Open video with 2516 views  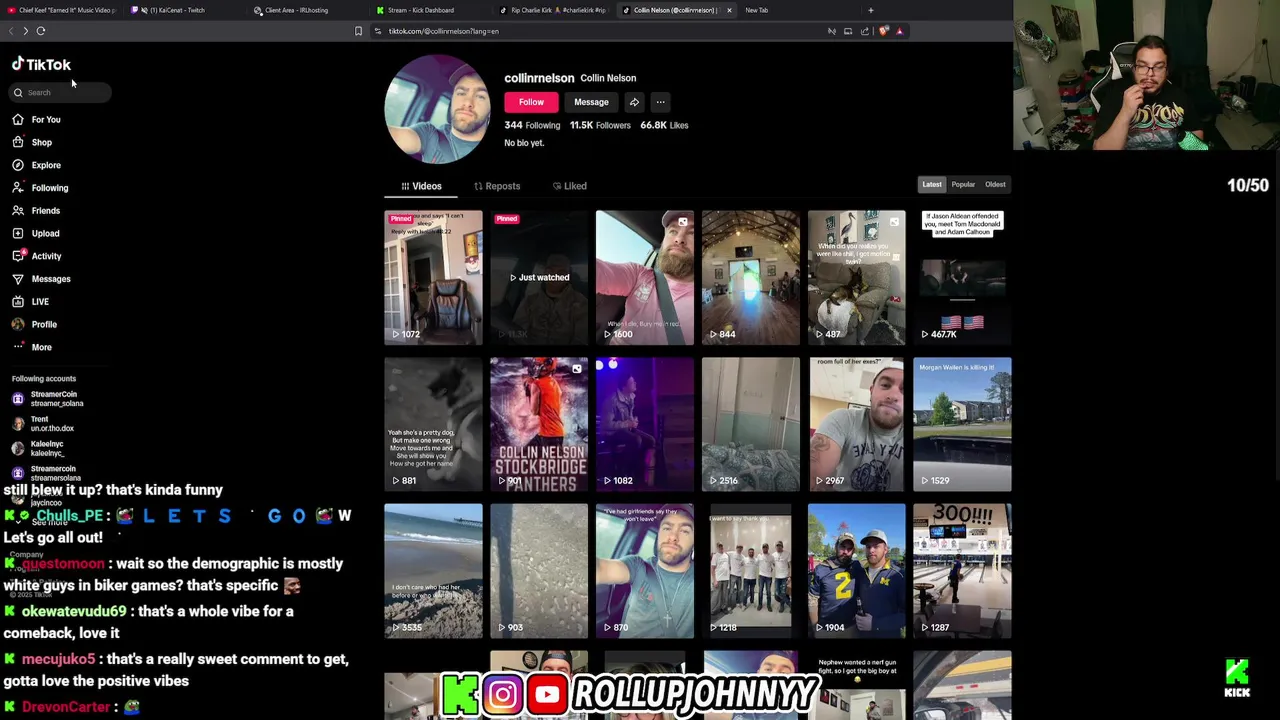(x=751, y=424)
